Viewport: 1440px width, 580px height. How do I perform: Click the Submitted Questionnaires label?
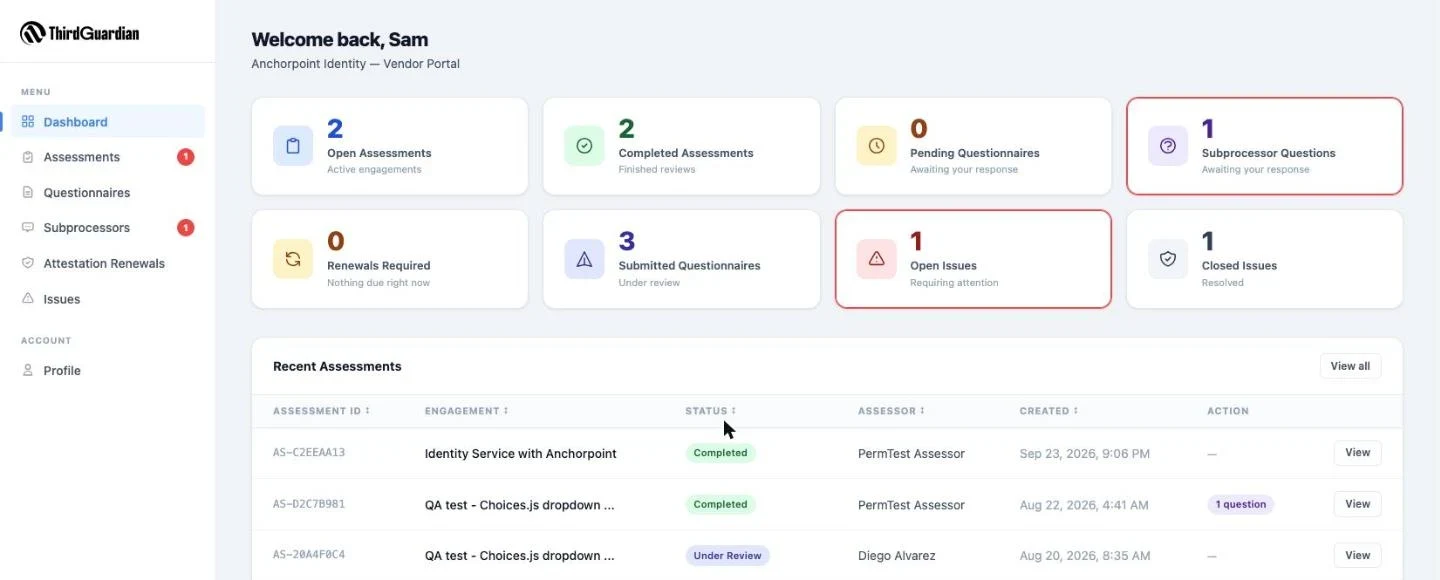pyautogui.click(x=690, y=266)
